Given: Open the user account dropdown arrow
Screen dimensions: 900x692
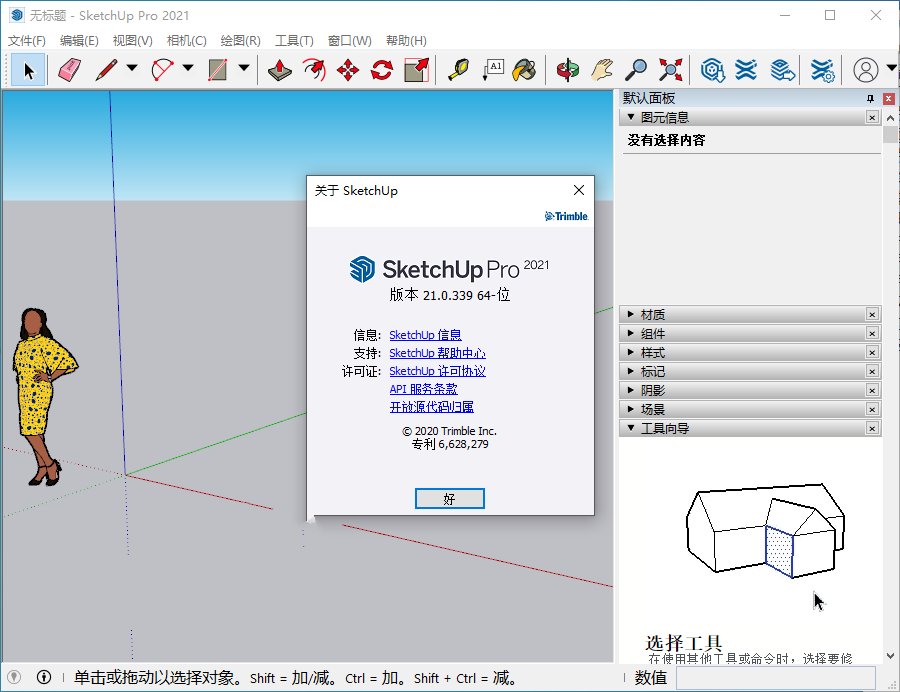Looking at the screenshot, I should [891, 68].
